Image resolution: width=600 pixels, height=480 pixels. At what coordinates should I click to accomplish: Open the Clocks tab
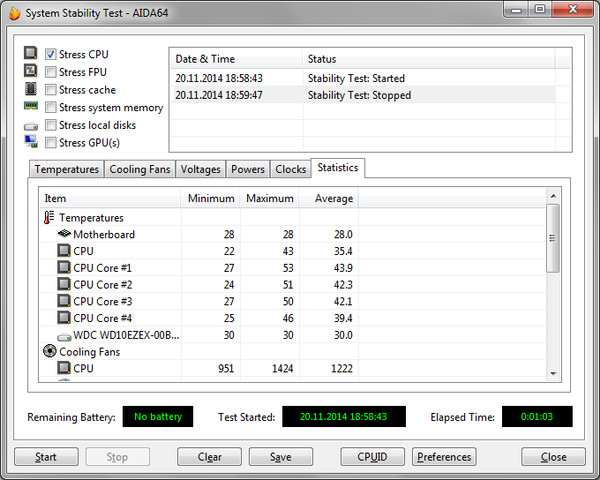(x=290, y=170)
